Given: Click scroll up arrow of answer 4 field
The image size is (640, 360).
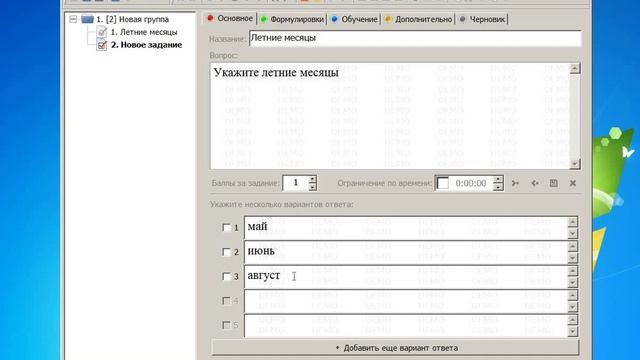Looking at the screenshot, I should pyautogui.click(x=573, y=295).
